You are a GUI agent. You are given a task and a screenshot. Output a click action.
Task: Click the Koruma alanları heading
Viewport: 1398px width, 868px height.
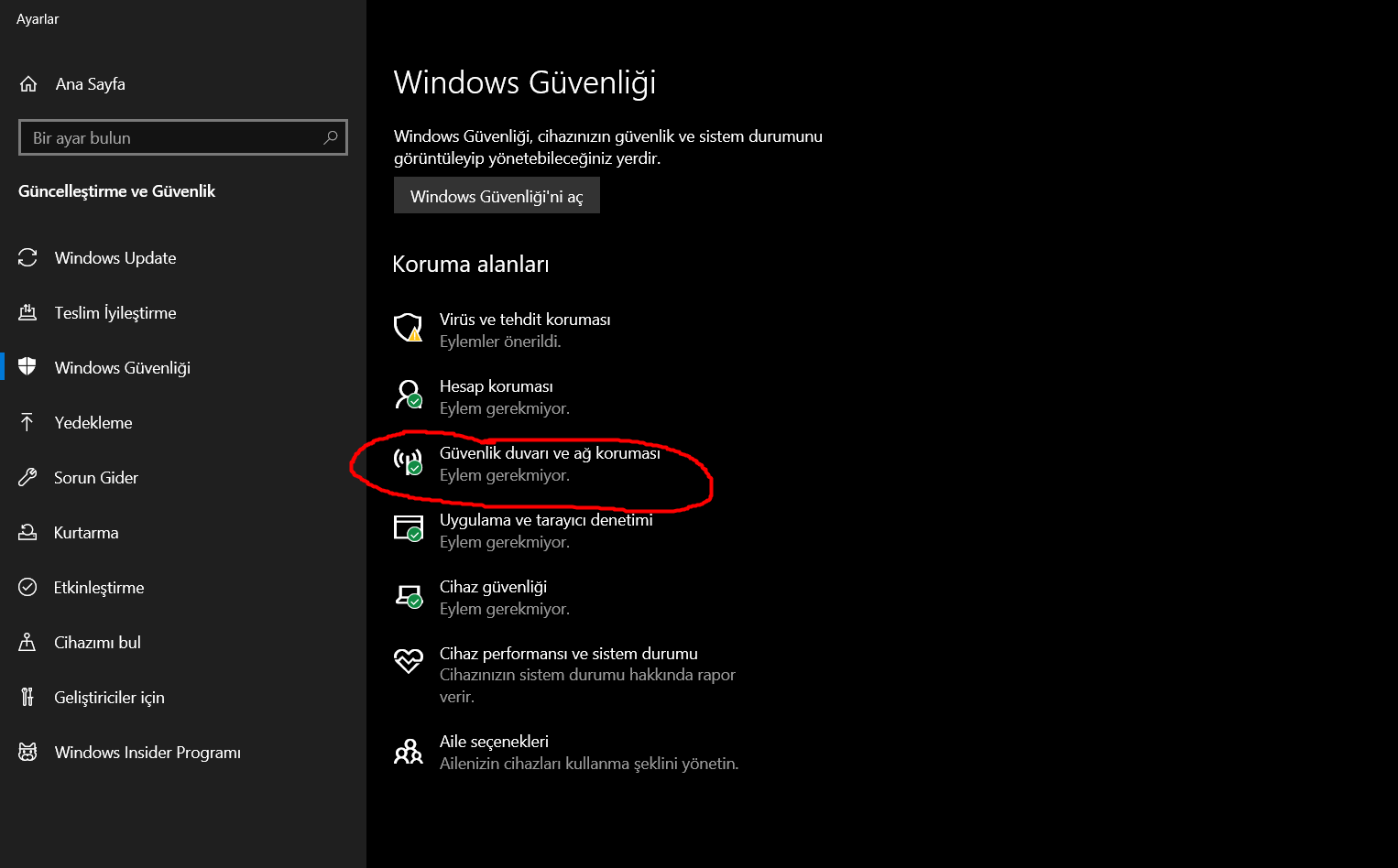[x=471, y=265]
